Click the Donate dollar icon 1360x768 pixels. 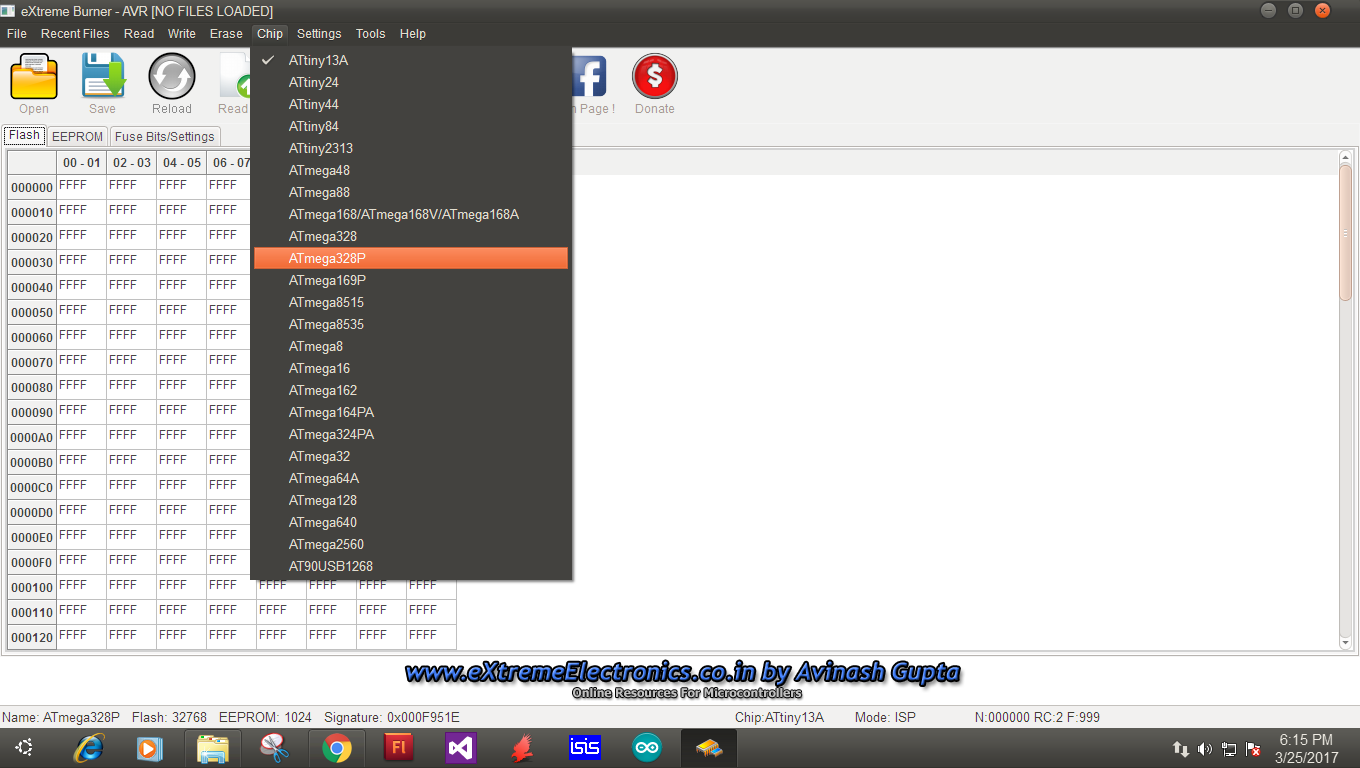(655, 77)
